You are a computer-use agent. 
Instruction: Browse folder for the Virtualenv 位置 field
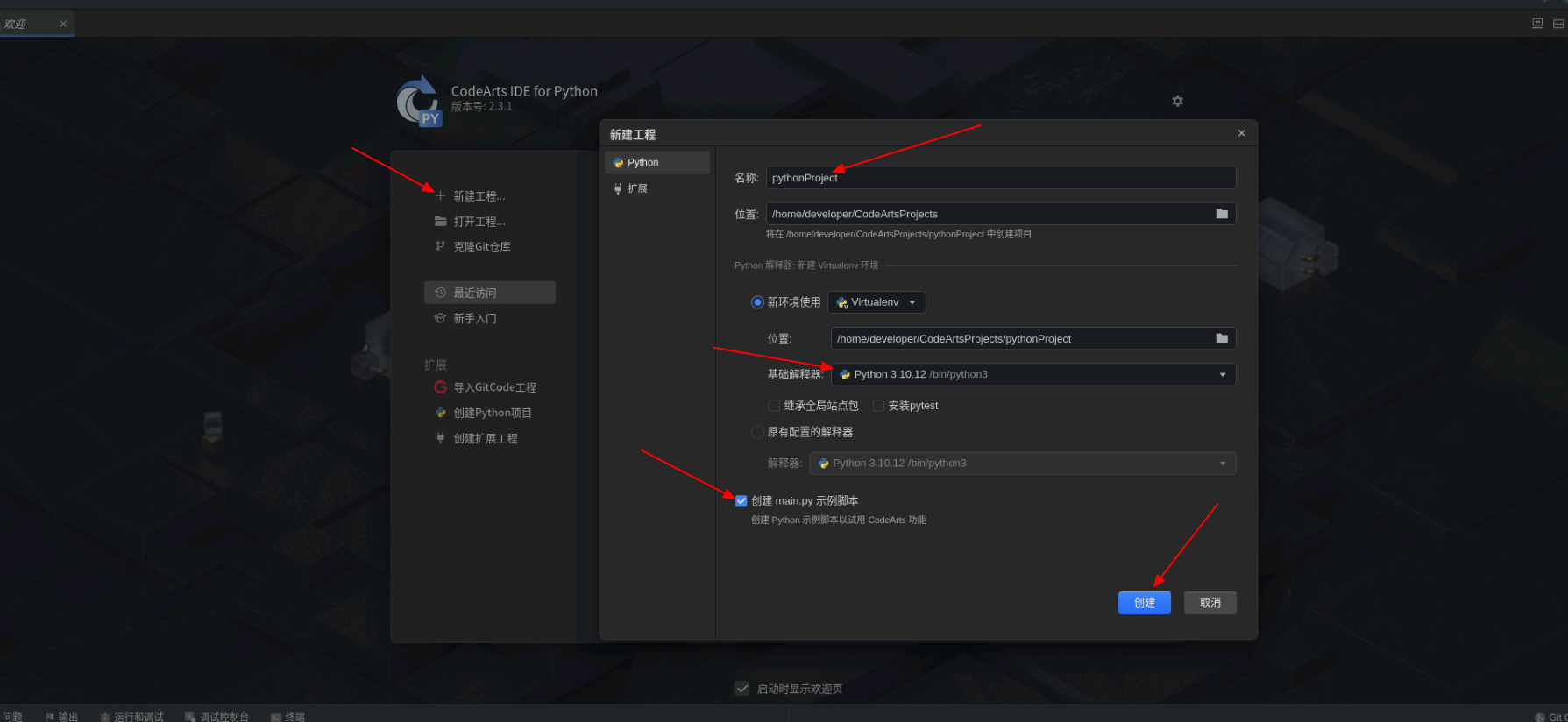1222,338
